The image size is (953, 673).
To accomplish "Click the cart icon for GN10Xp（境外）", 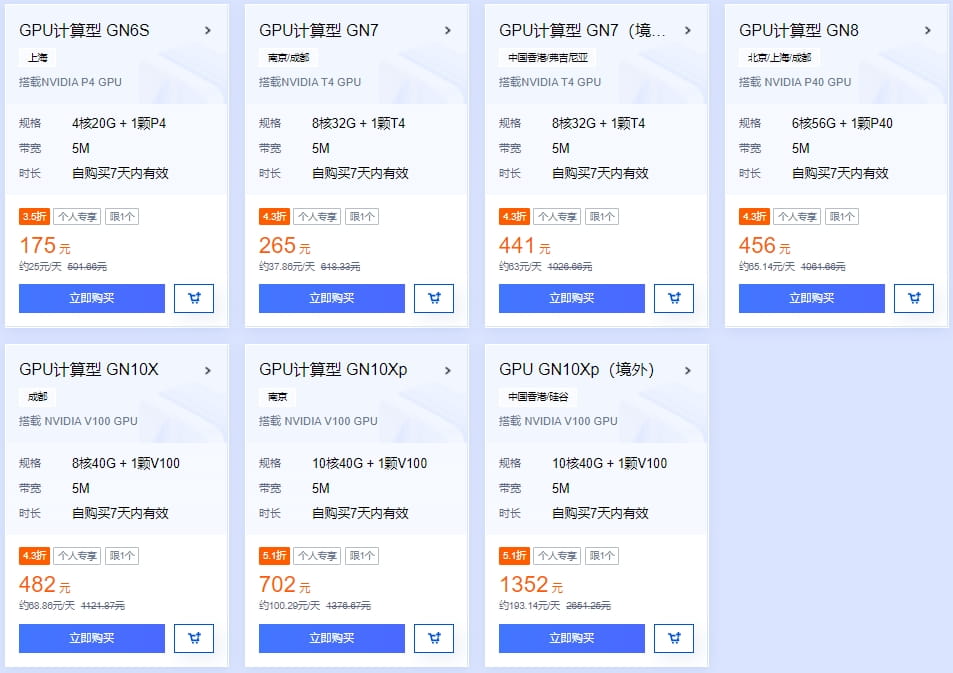I will [673, 638].
